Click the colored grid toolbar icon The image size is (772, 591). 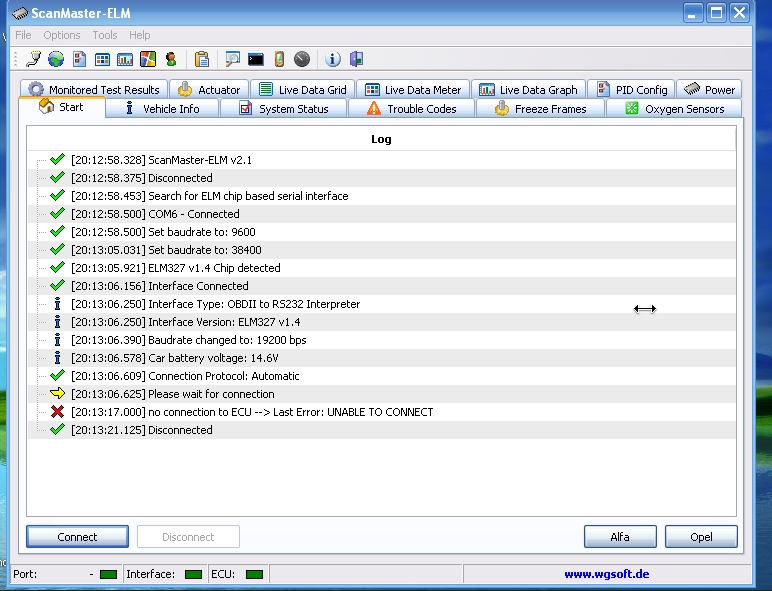tap(102, 60)
